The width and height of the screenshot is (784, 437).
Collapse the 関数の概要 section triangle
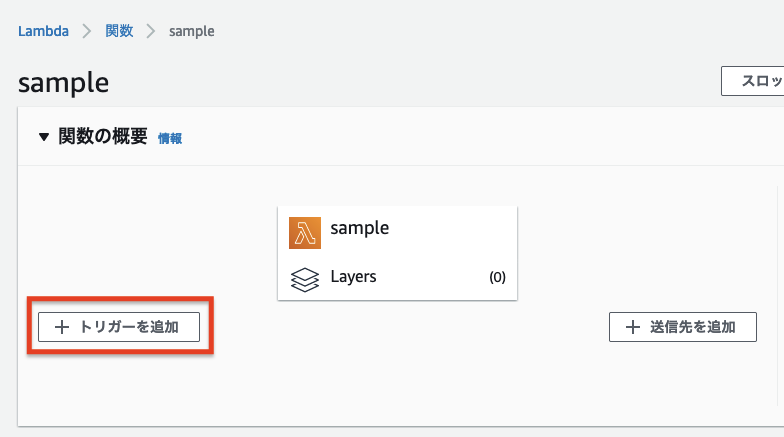[44, 137]
